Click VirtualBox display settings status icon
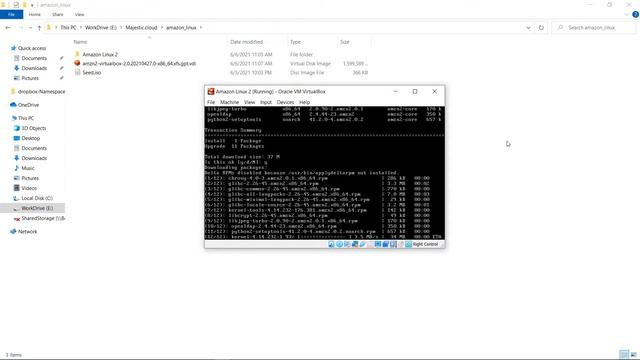The height and width of the screenshot is (360, 640). [x=378, y=244]
